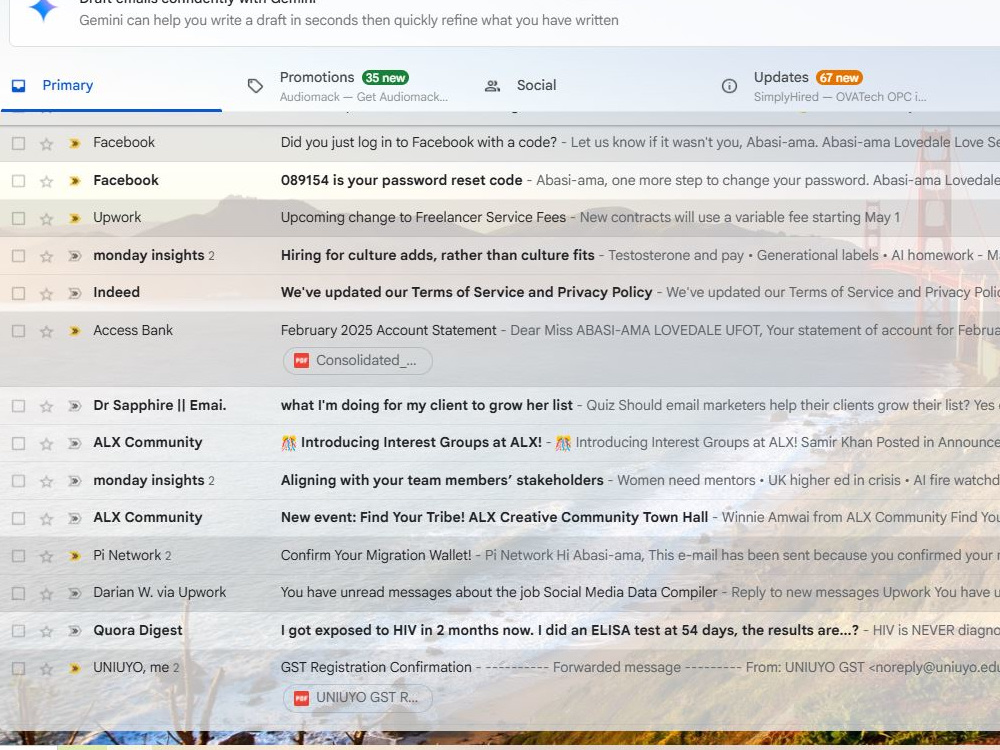This screenshot has width=1000, height=750.
Task: Open 'Hiring for culture adds' email
Action: (x=500, y=256)
